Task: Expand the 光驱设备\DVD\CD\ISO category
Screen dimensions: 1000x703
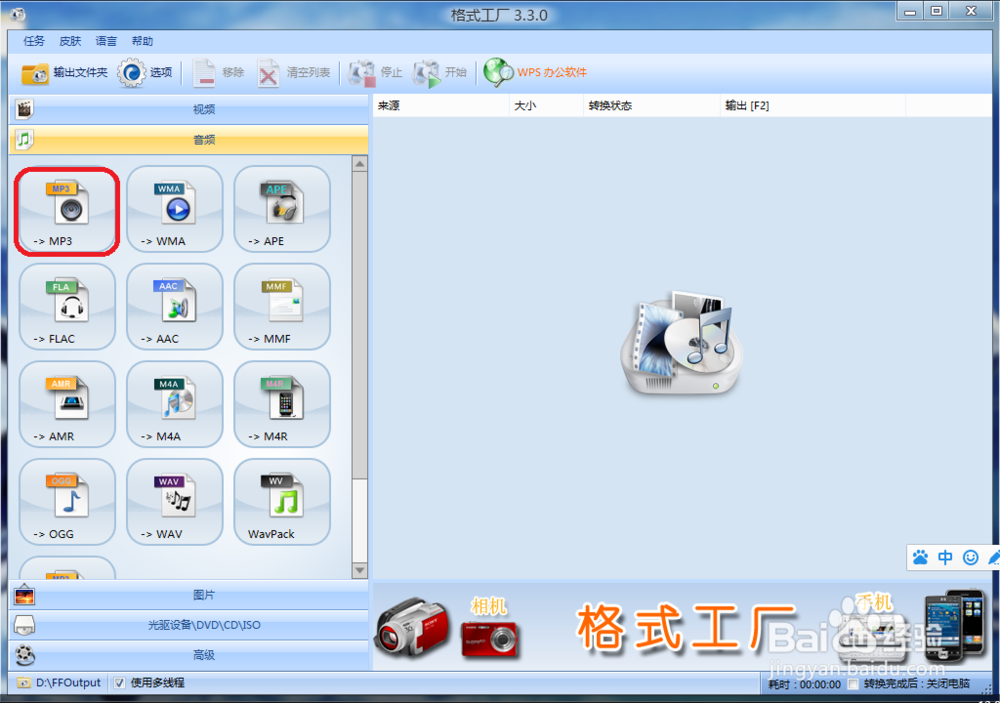Action: coord(189,625)
